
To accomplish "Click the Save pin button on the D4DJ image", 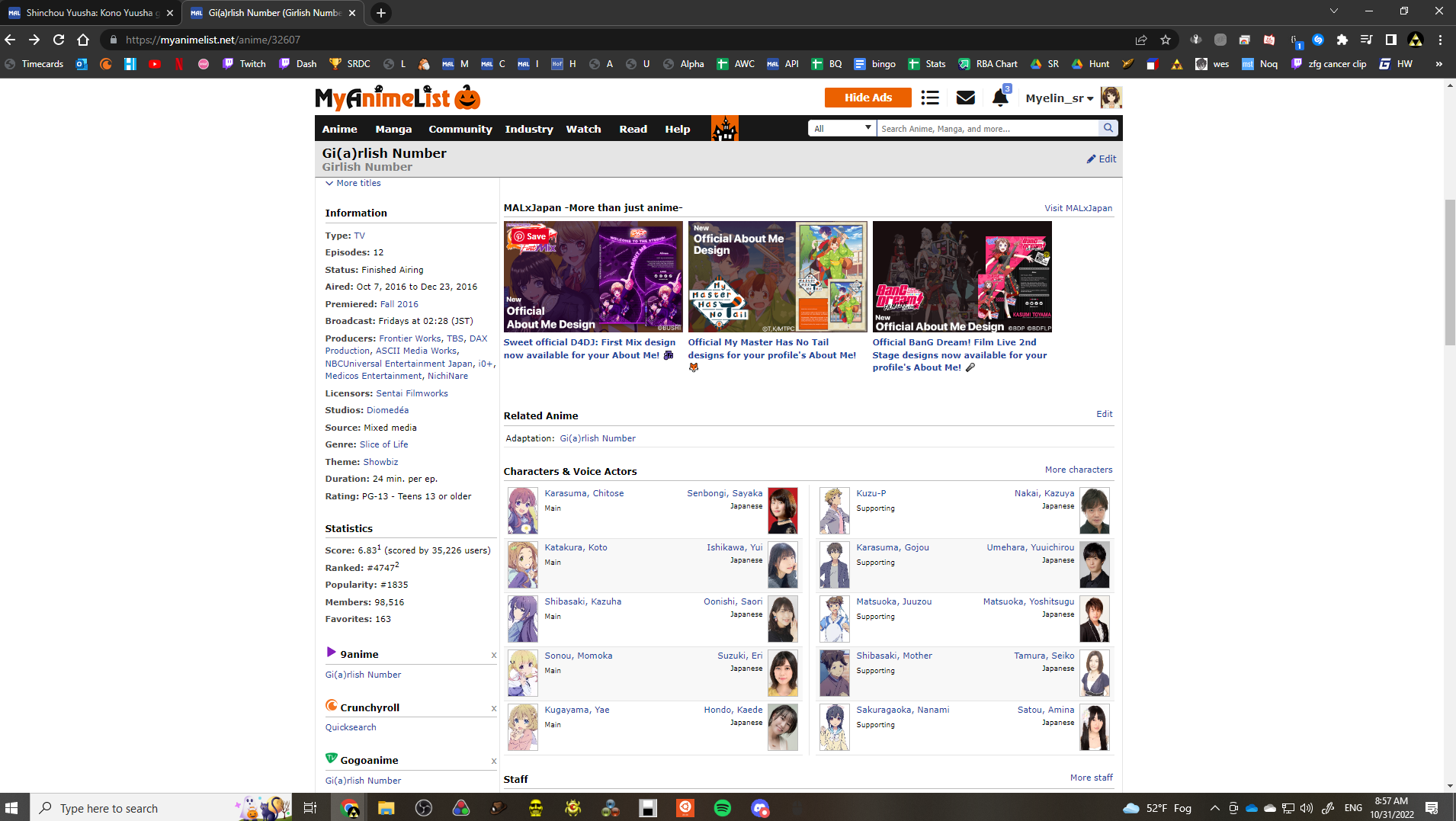I will (530, 236).
